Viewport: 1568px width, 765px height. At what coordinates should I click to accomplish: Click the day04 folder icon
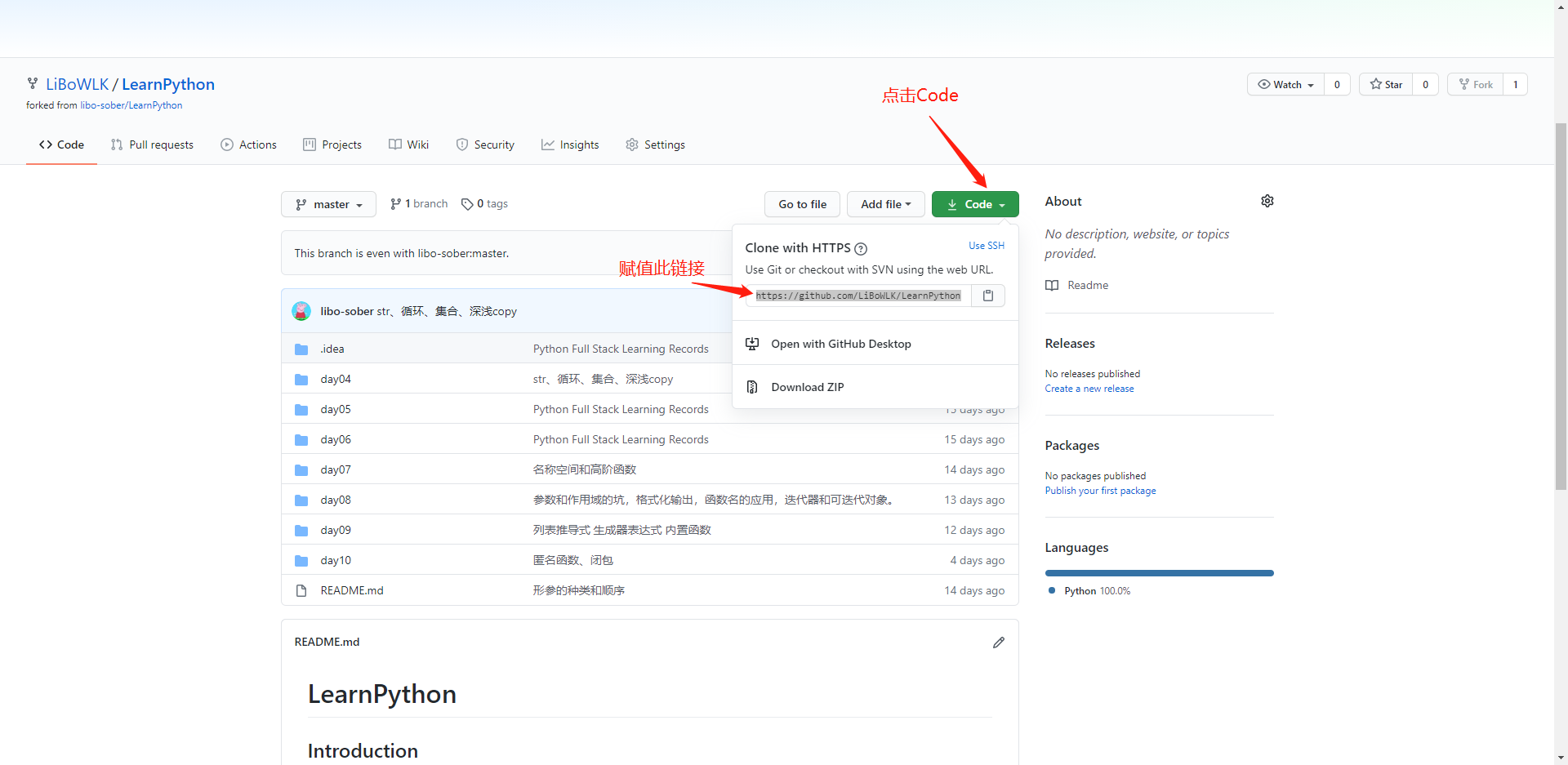(x=301, y=380)
